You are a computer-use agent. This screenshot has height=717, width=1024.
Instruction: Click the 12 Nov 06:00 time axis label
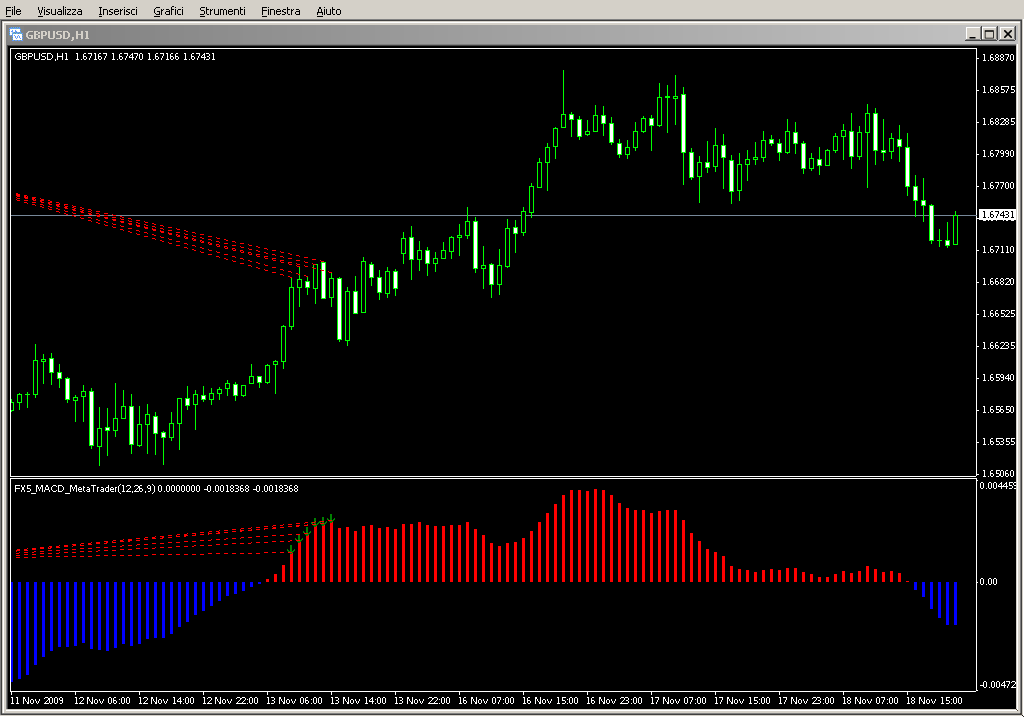[x=102, y=701]
